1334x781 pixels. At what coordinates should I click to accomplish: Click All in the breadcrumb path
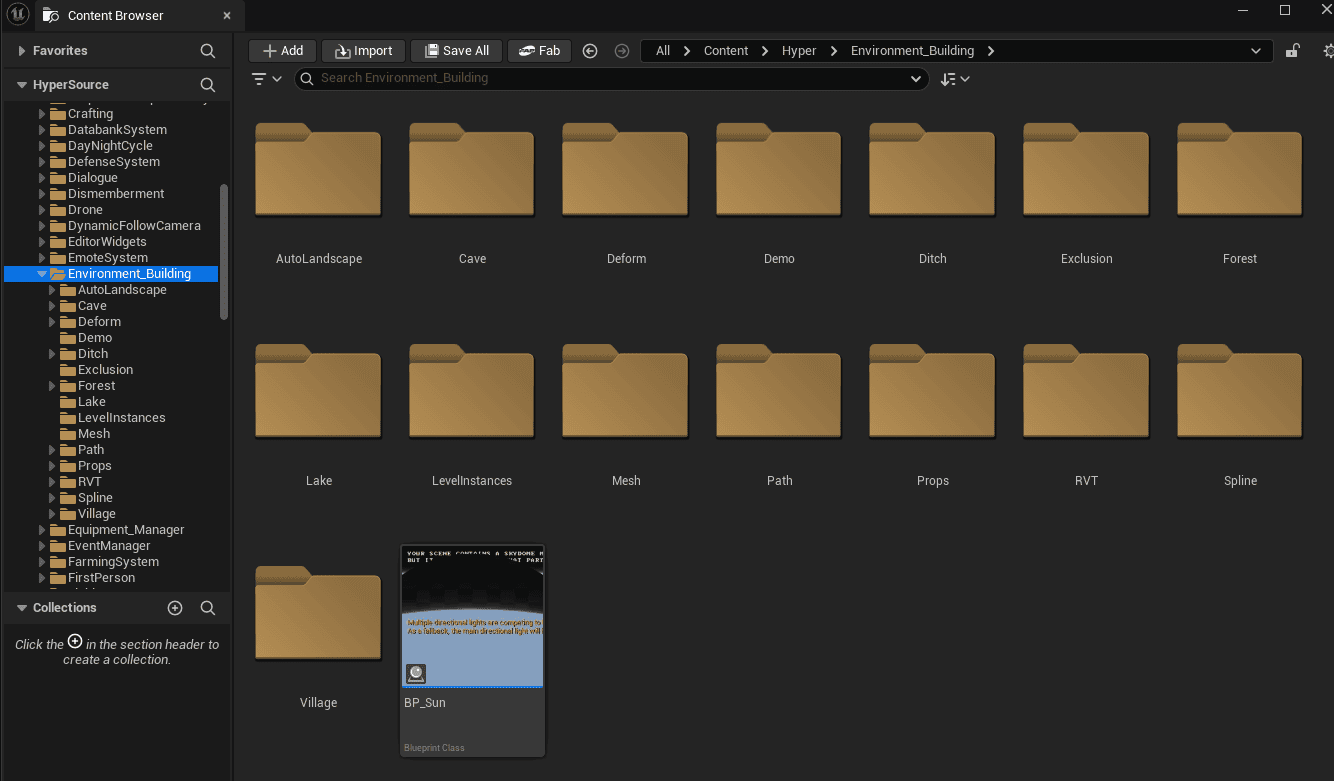point(663,51)
